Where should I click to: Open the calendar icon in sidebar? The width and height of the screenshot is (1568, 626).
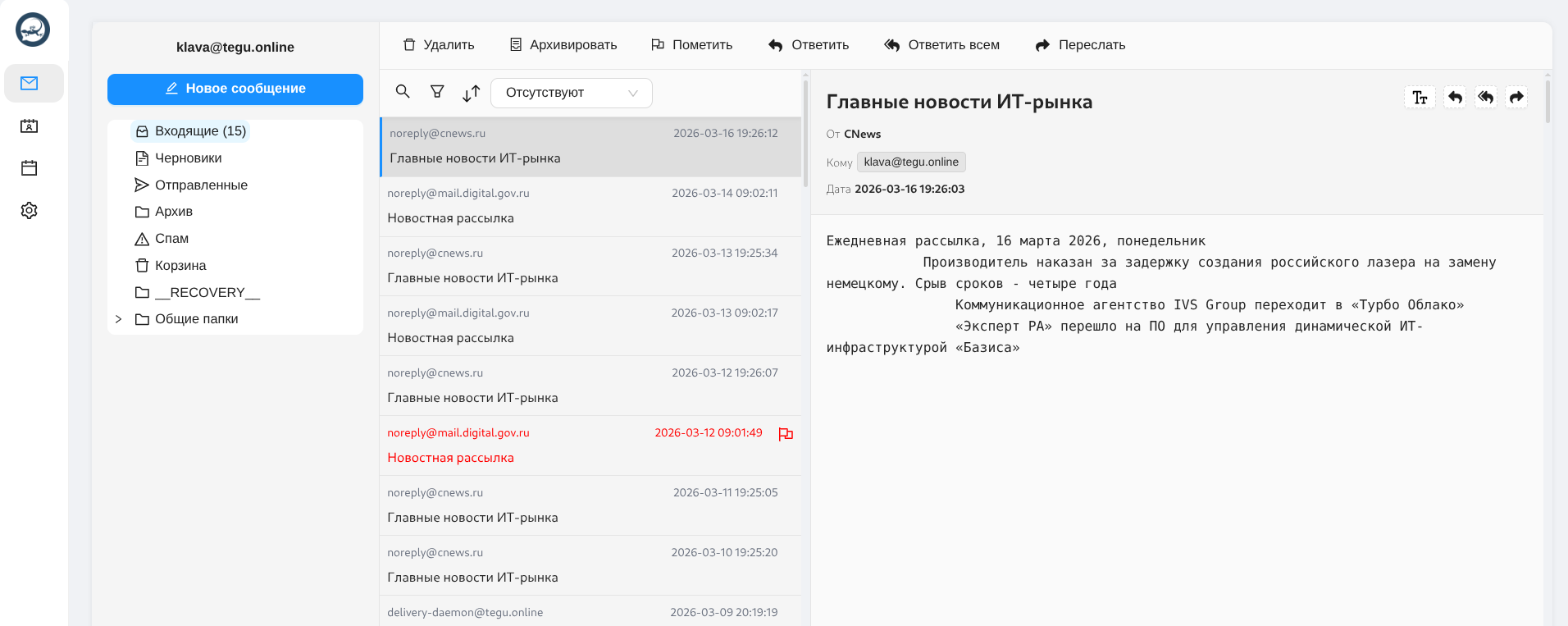[30, 168]
